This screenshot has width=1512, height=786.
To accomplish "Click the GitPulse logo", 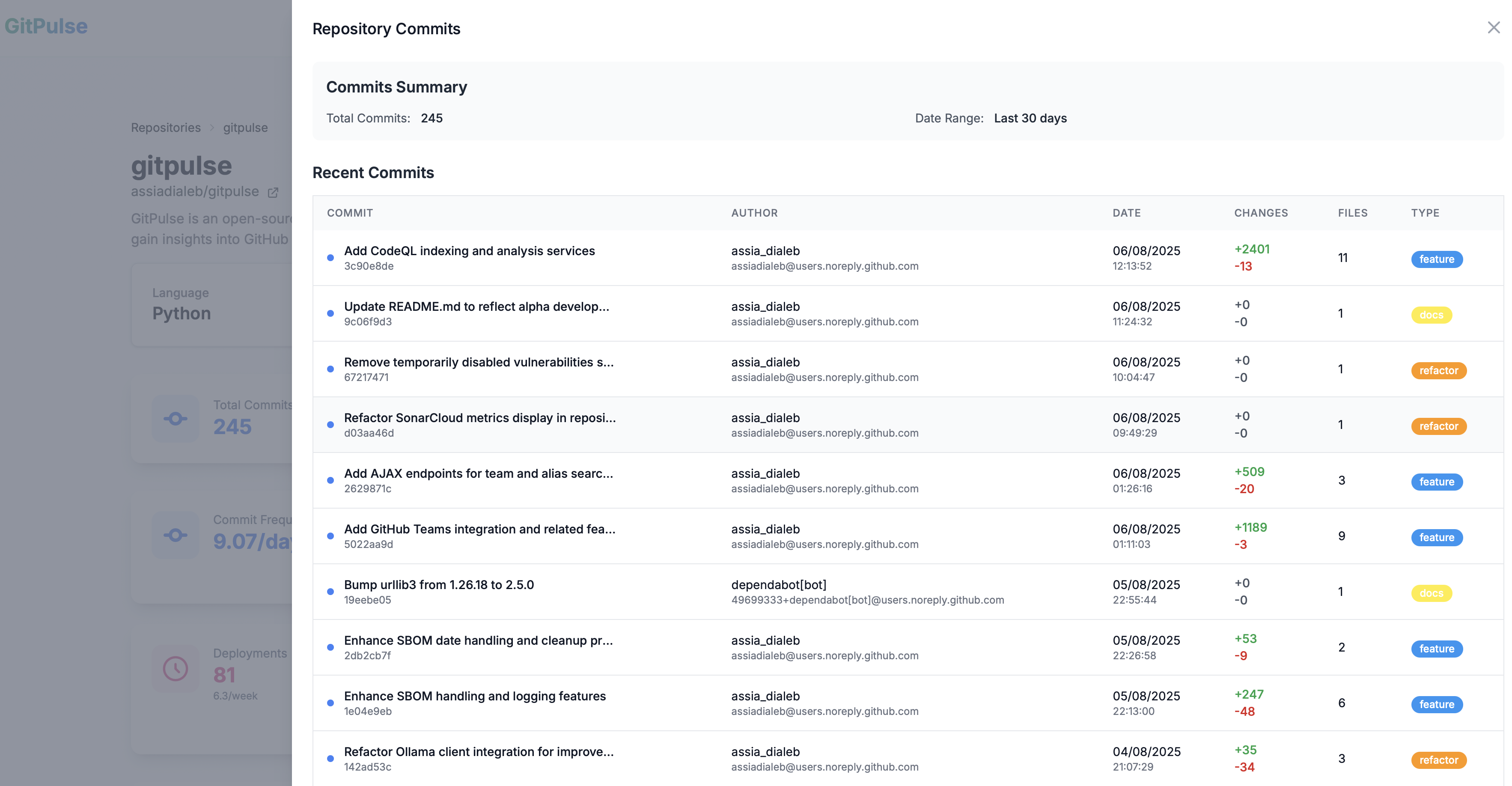I will (x=46, y=26).
